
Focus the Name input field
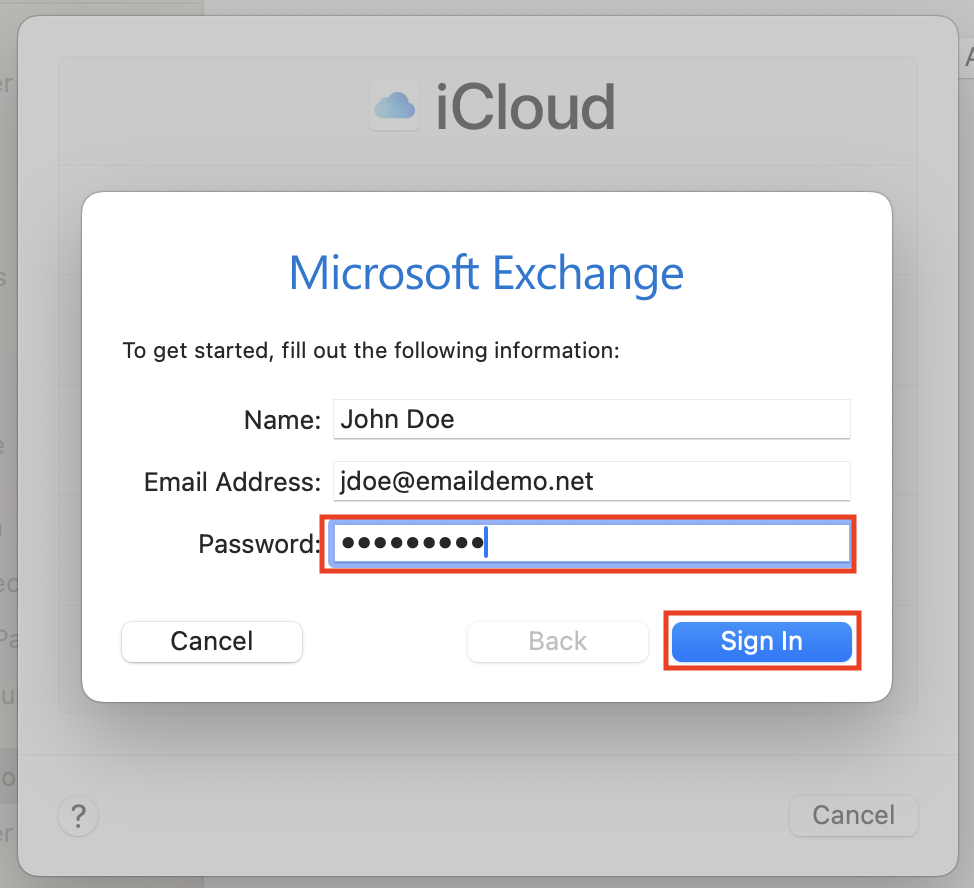pyautogui.click(x=591, y=419)
